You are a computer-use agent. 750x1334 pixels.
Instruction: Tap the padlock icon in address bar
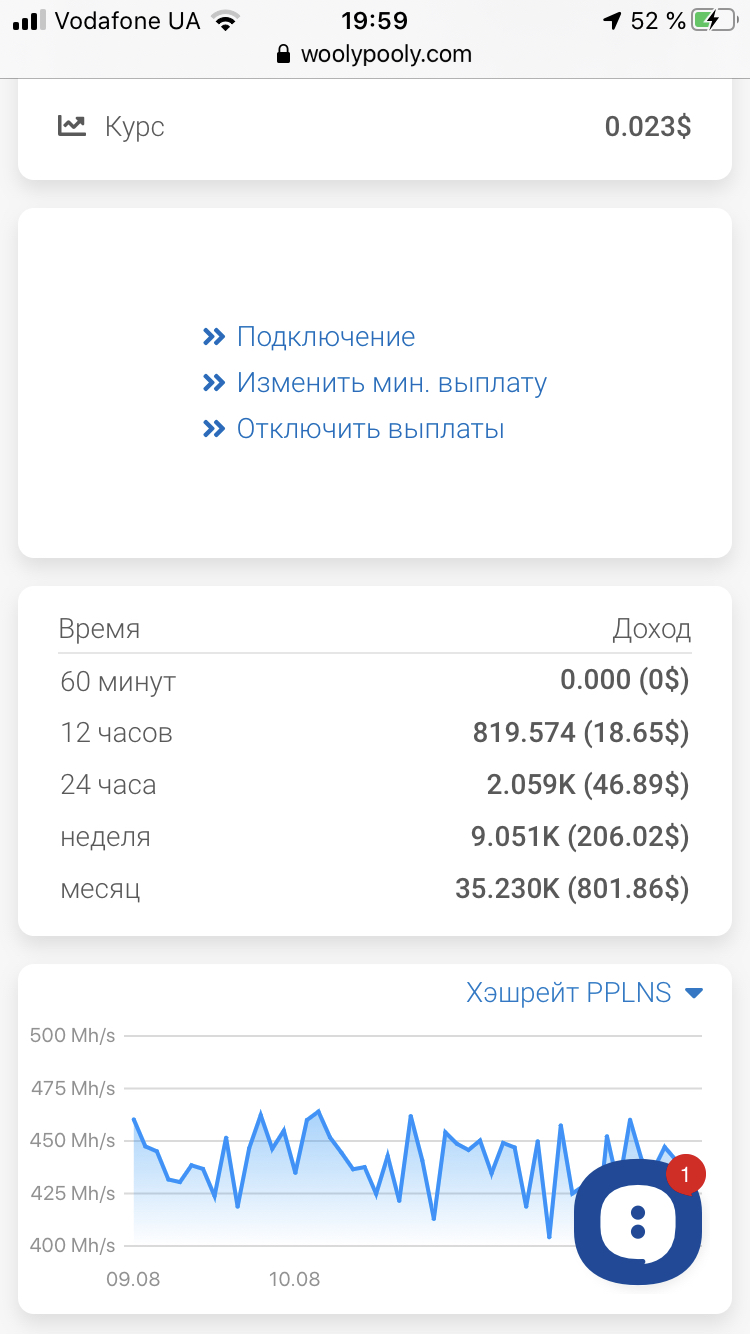tap(285, 54)
